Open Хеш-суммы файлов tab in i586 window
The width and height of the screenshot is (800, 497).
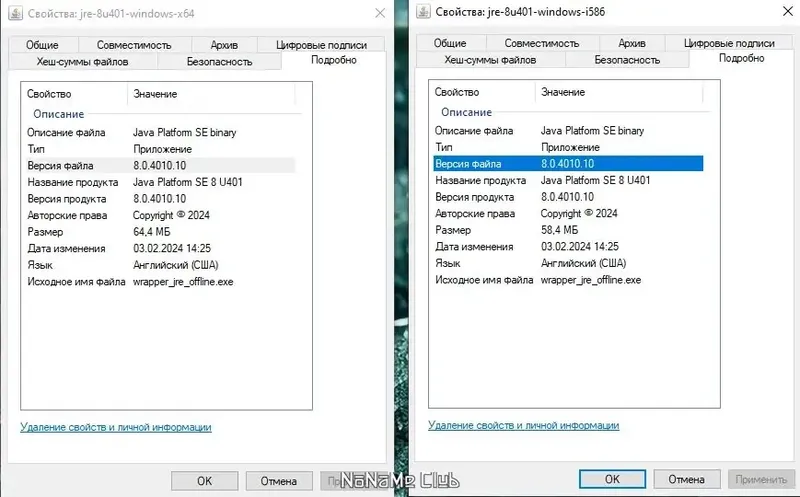490,60
